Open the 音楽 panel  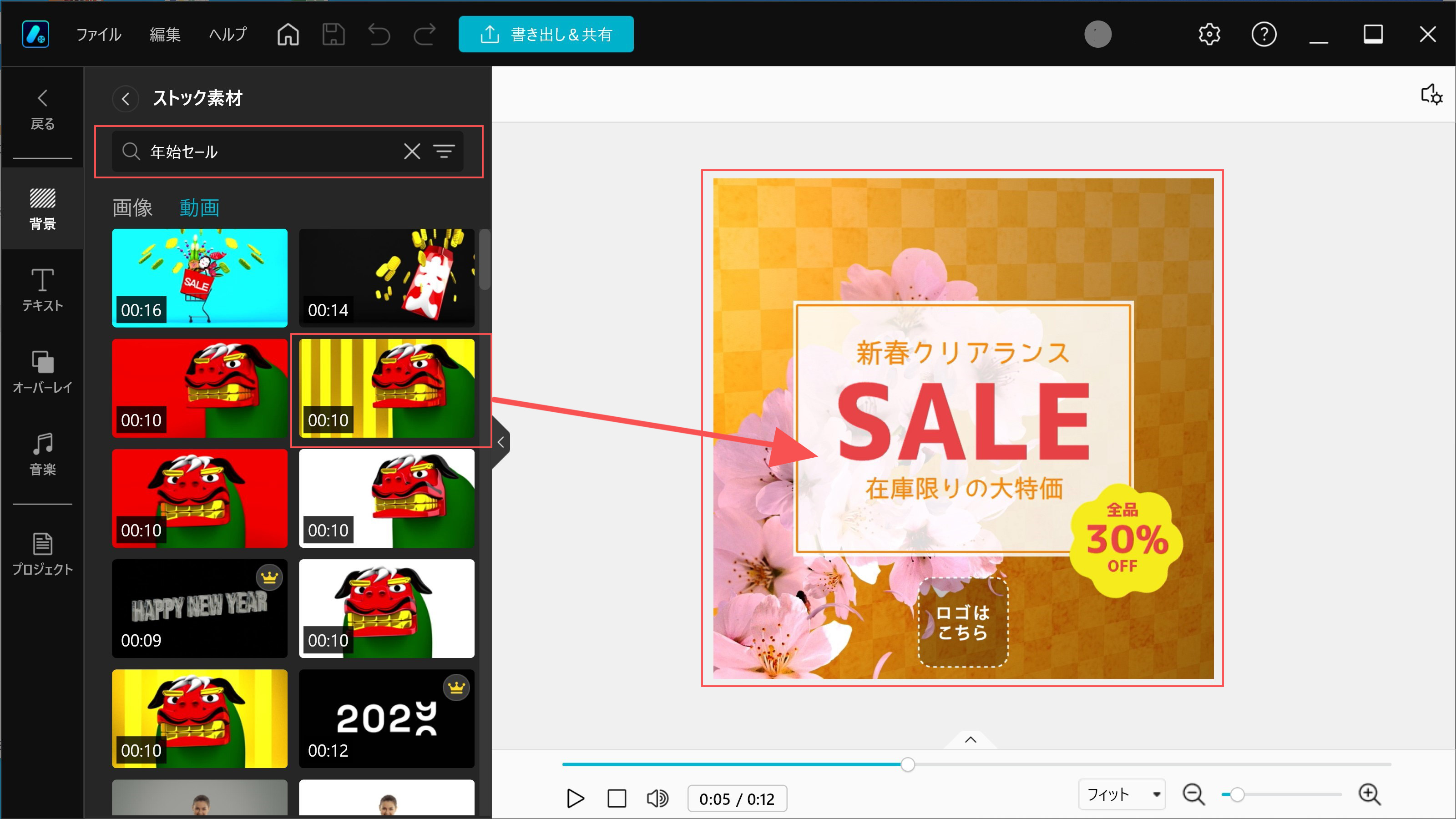pyautogui.click(x=42, y=455)
